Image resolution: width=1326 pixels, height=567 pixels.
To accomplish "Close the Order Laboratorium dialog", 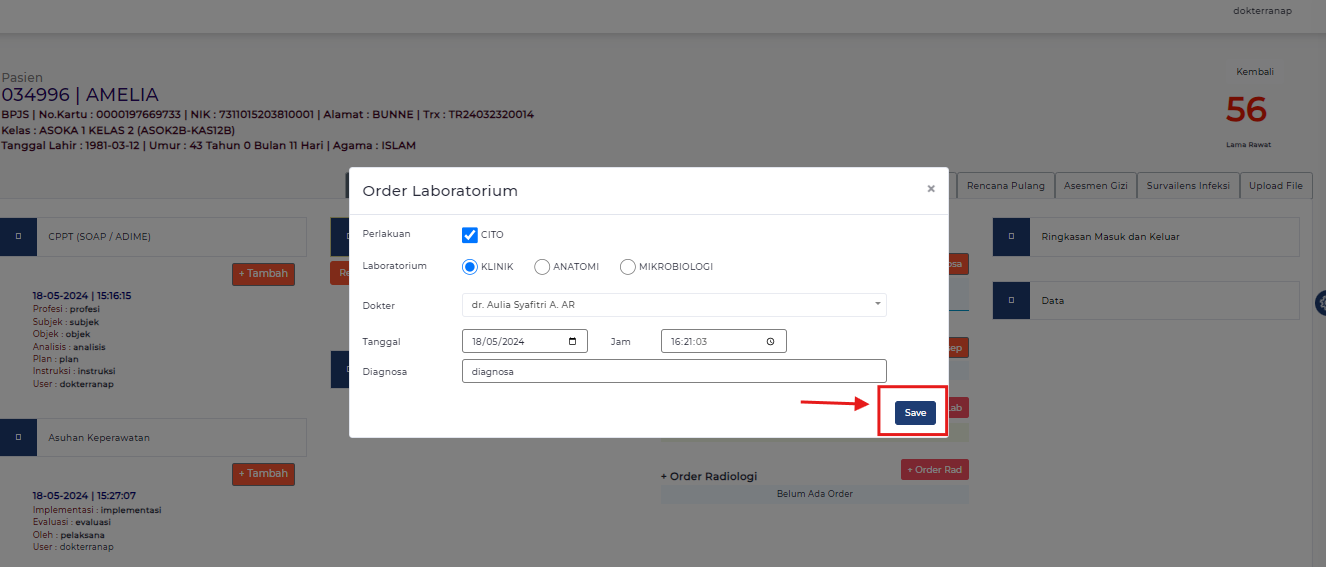I will coord(931,188).
